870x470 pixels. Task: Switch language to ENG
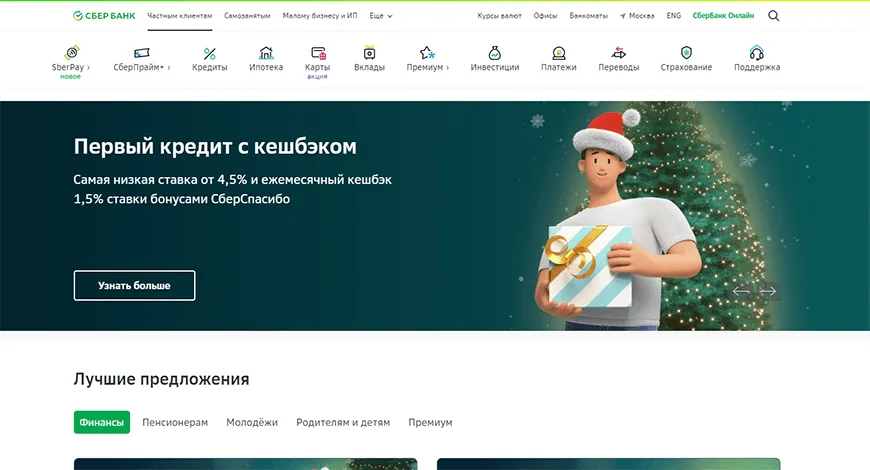[674, 16]
